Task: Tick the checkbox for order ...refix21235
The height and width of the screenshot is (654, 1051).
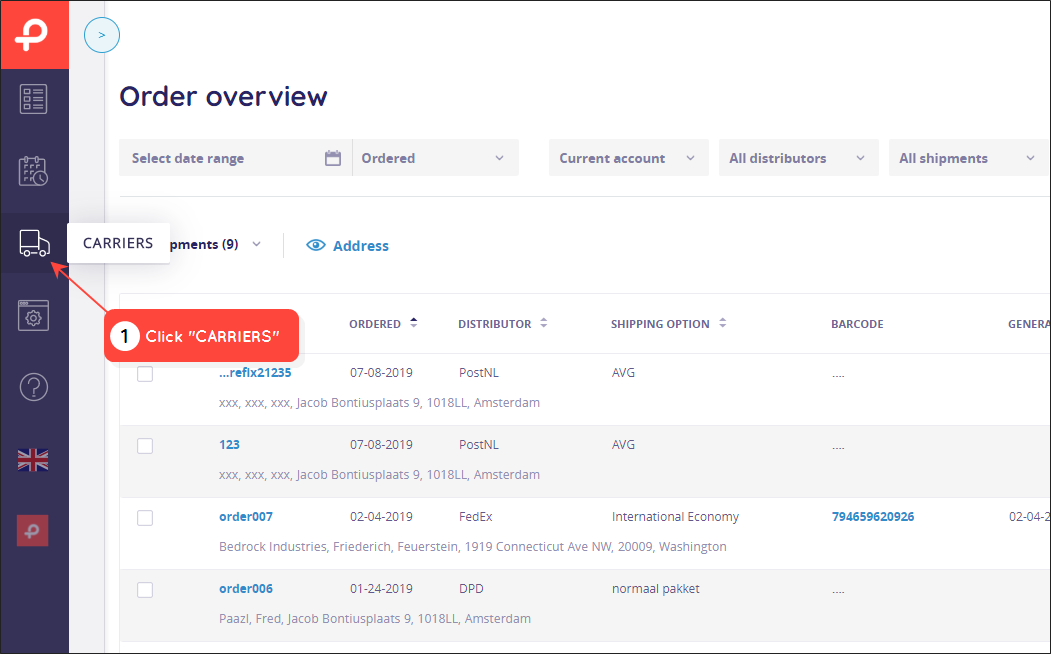Action: (145, 374)
